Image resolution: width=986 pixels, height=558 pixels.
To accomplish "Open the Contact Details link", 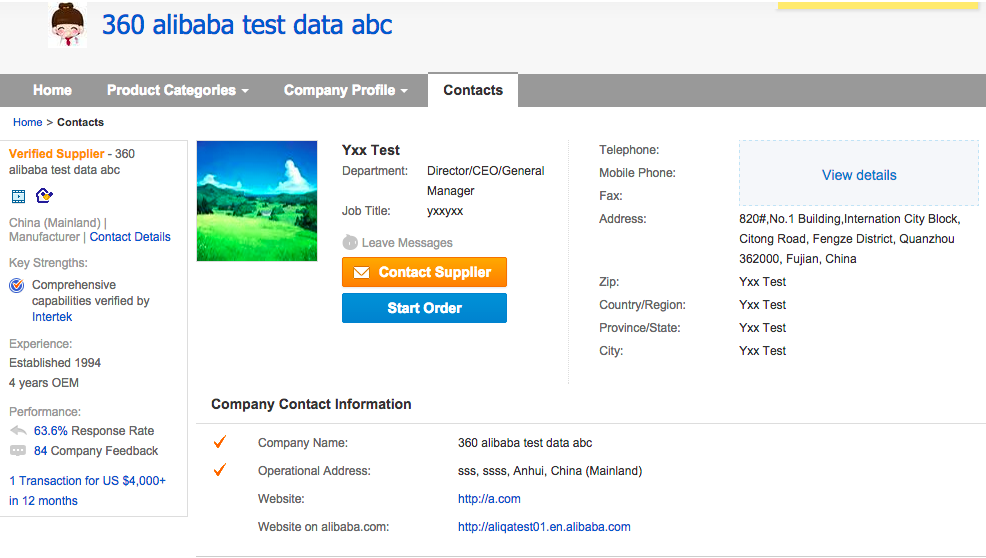I will click(x=130, y=237).
